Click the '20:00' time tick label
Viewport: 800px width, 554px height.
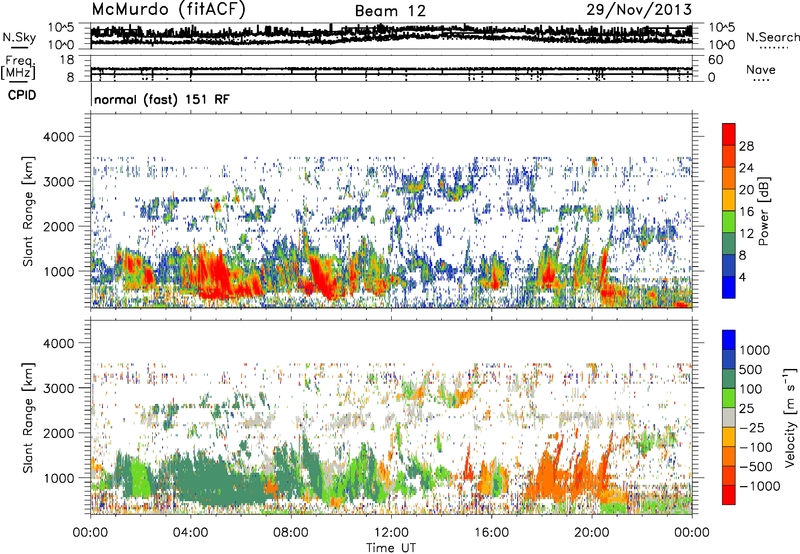[x=591, y=533]
